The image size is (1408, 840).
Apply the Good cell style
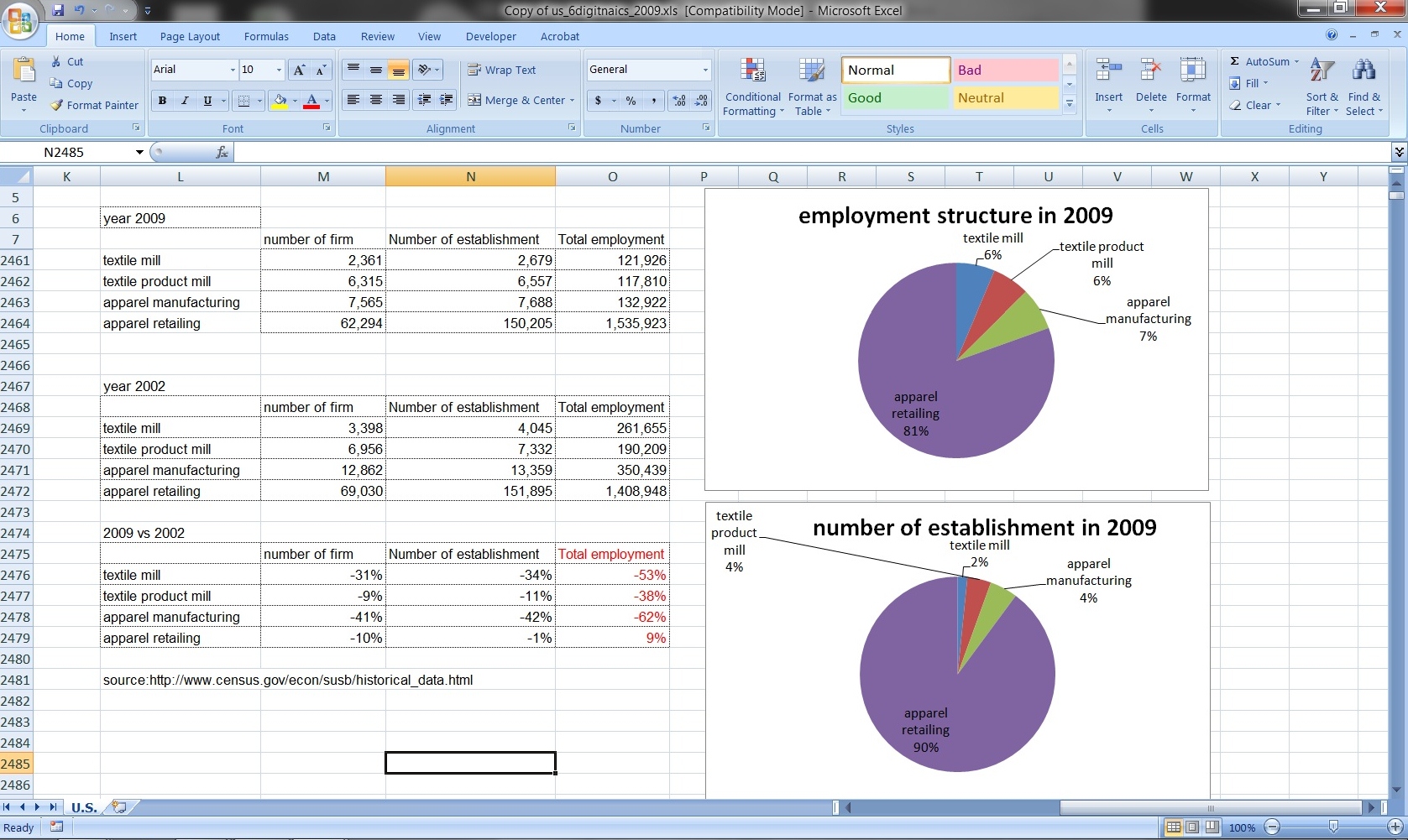(x=894, y=98)
